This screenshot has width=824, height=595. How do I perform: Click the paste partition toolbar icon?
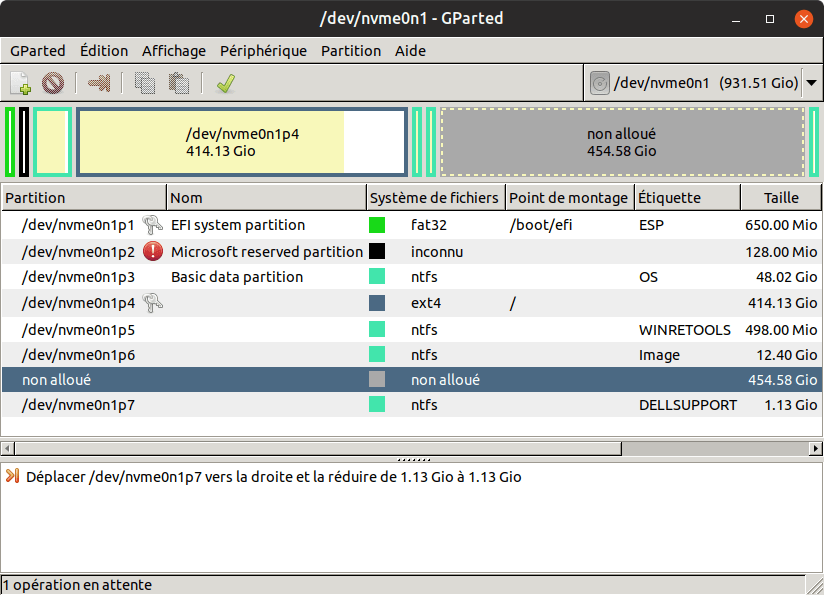pos(179,83)
